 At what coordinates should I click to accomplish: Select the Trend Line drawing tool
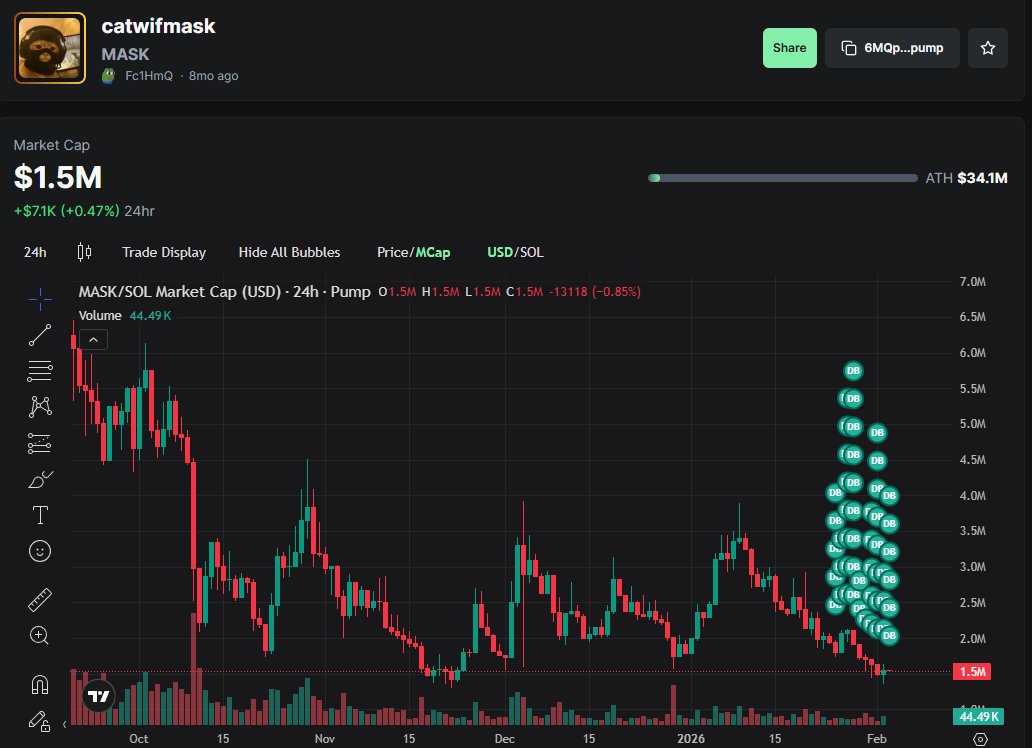40,334
